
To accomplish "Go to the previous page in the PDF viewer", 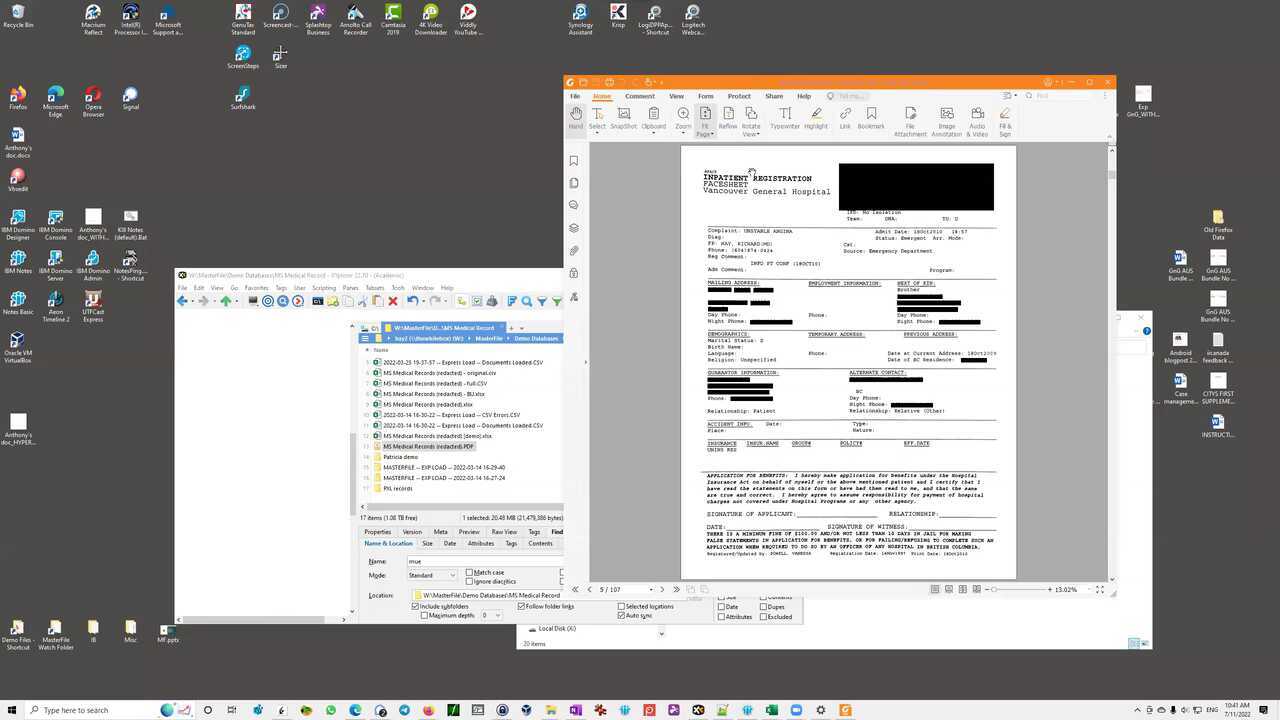I will click(589, 590).
